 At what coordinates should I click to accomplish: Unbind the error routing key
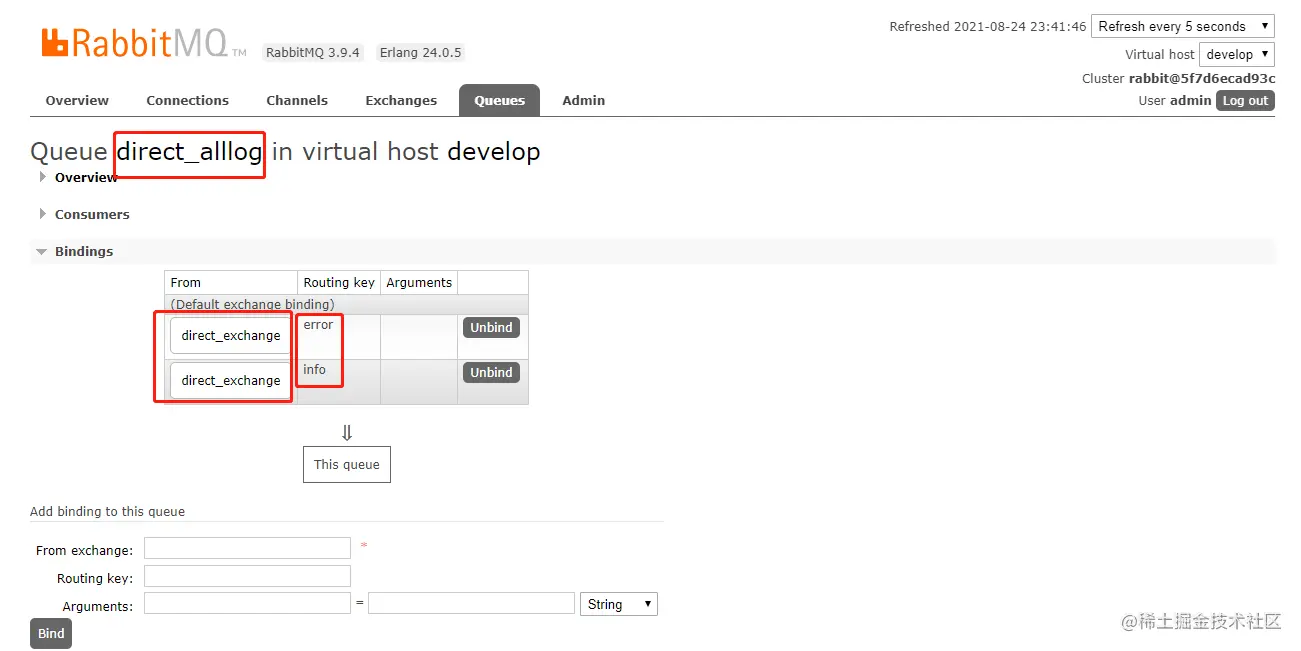pos(491,327)
